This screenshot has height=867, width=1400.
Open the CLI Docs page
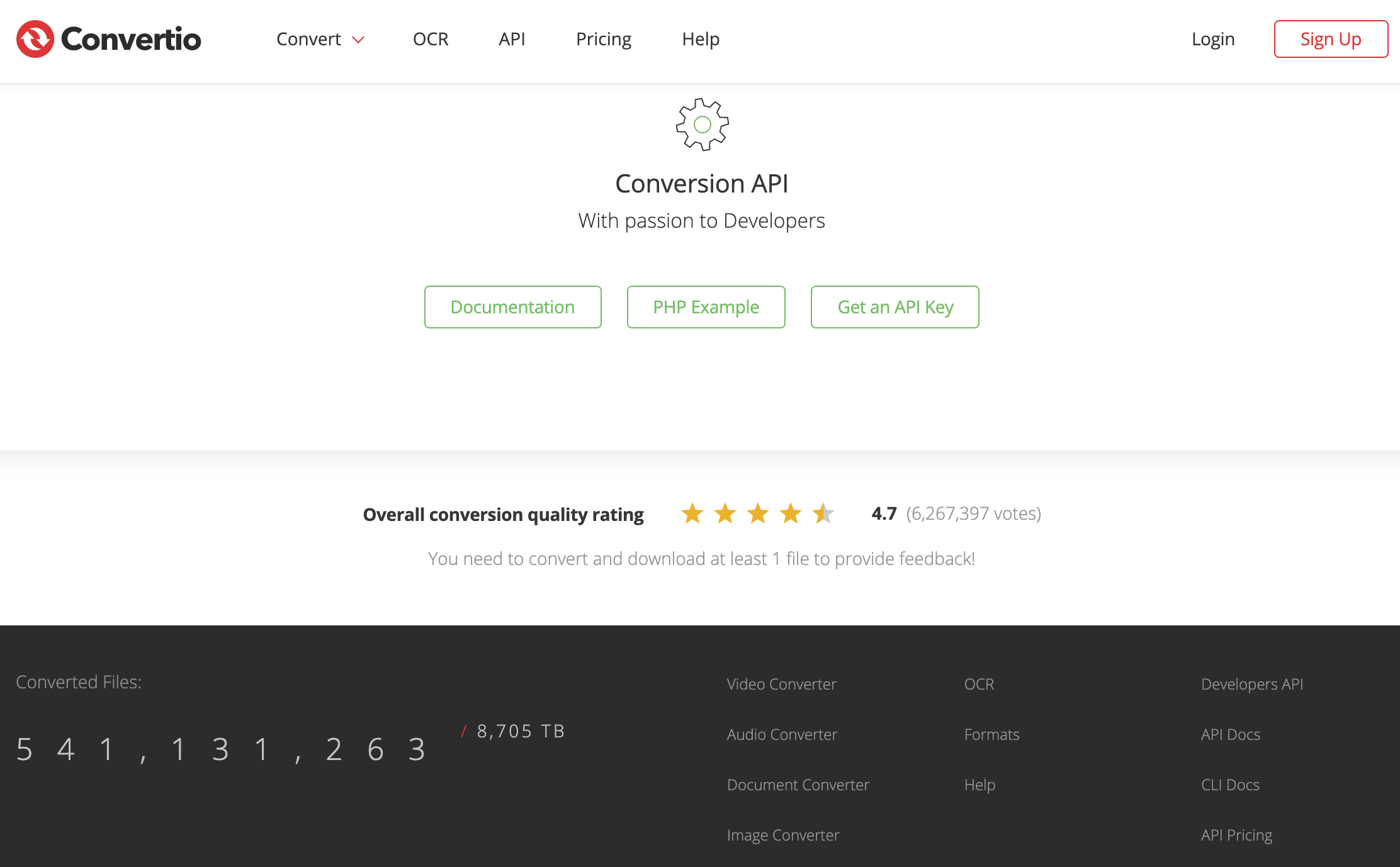[x=1229, y=785]
